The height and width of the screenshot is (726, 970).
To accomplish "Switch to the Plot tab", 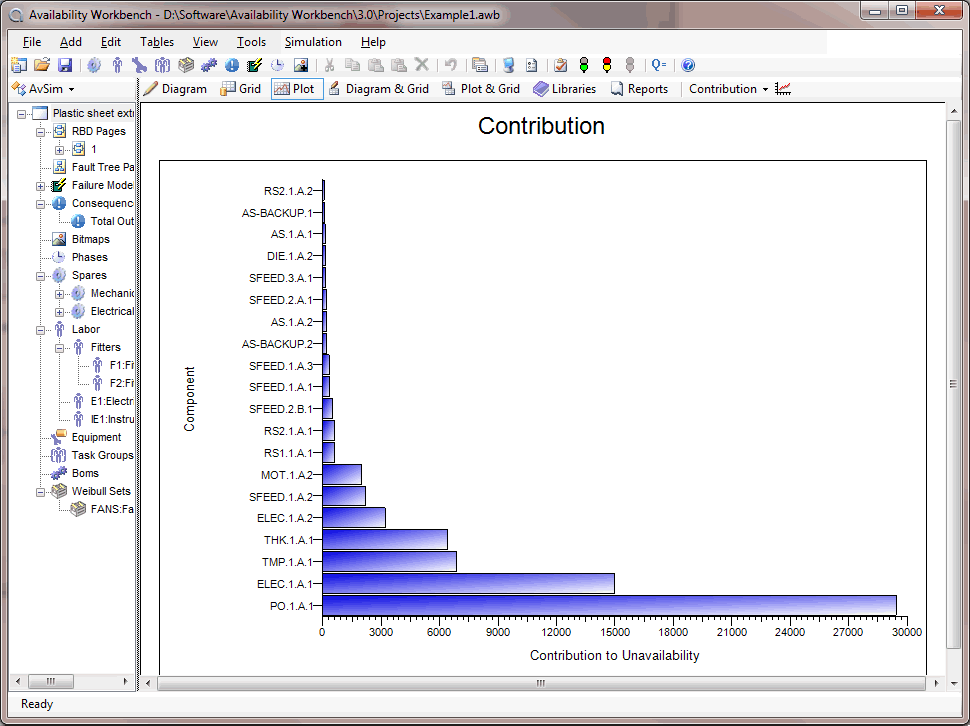I will [x=295, y=88].
